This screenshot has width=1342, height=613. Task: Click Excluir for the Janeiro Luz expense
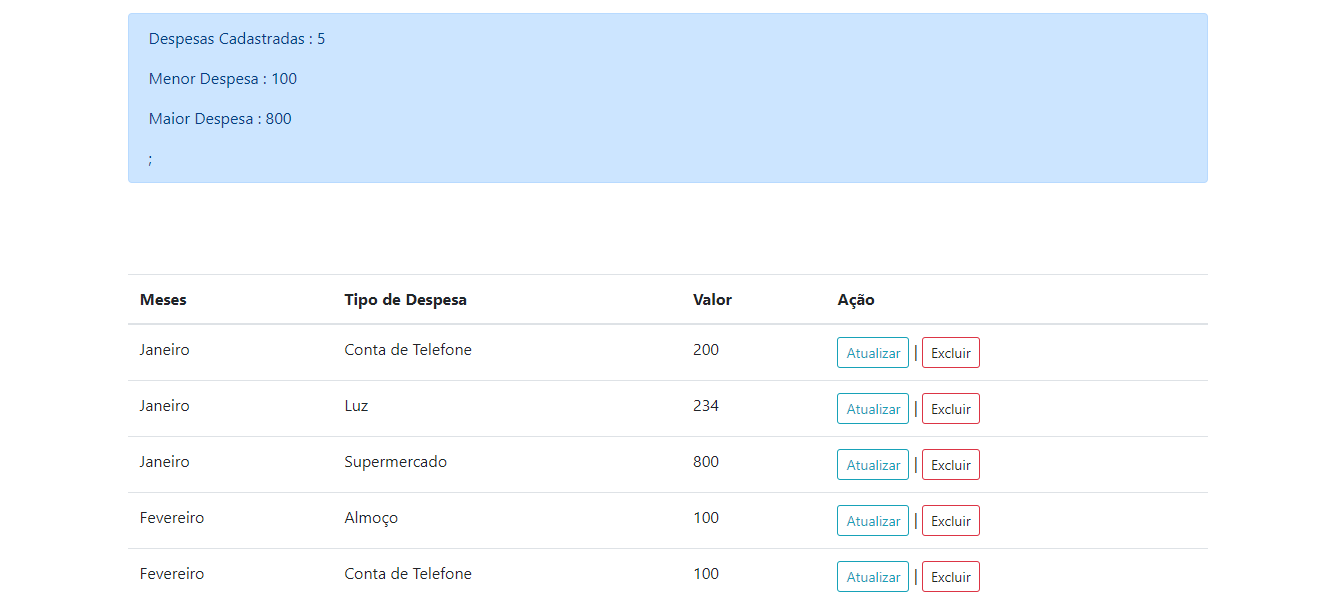(x=950, y=408)
